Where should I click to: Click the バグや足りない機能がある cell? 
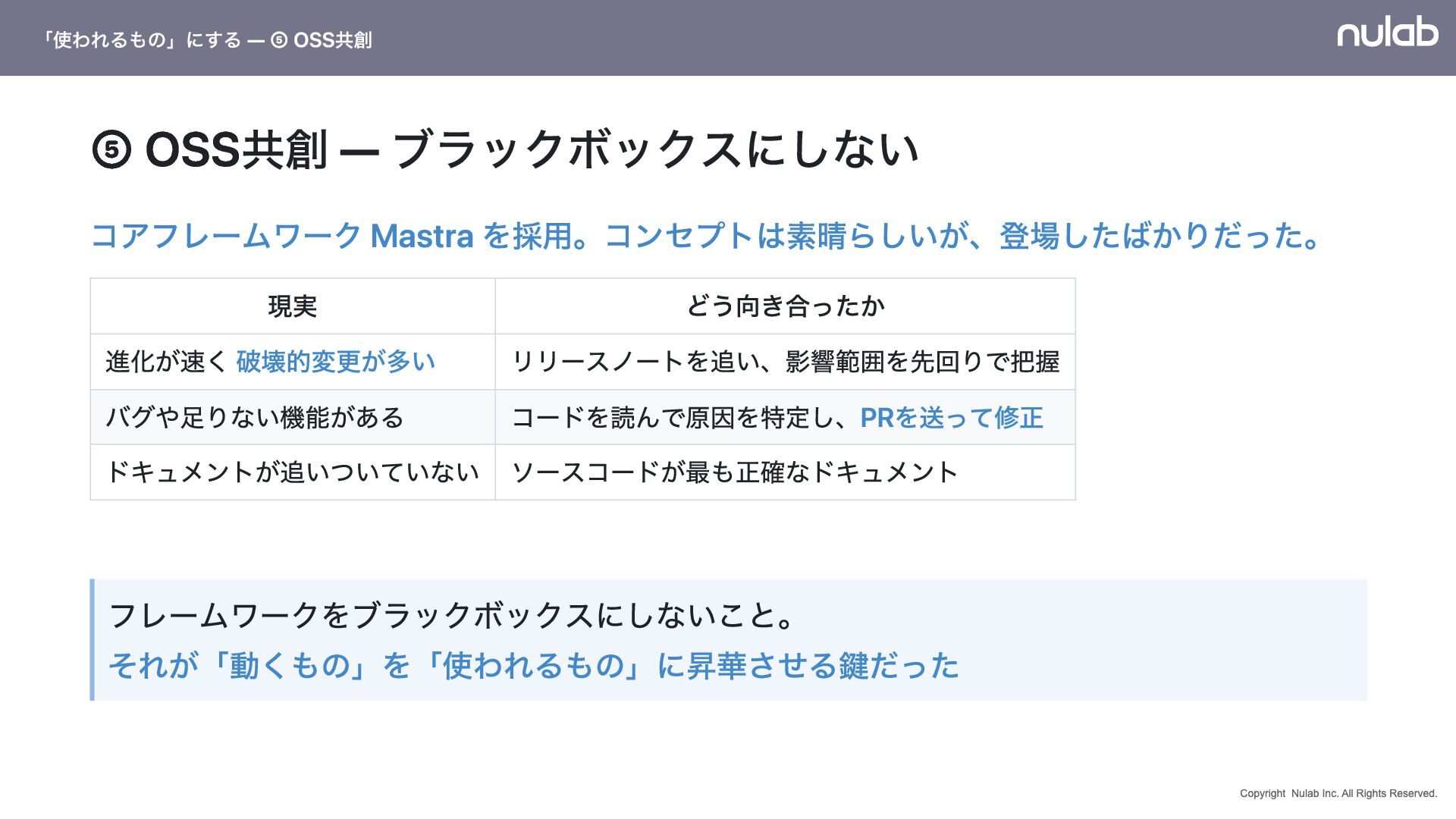pyautogui.click(x=254, y=417)
